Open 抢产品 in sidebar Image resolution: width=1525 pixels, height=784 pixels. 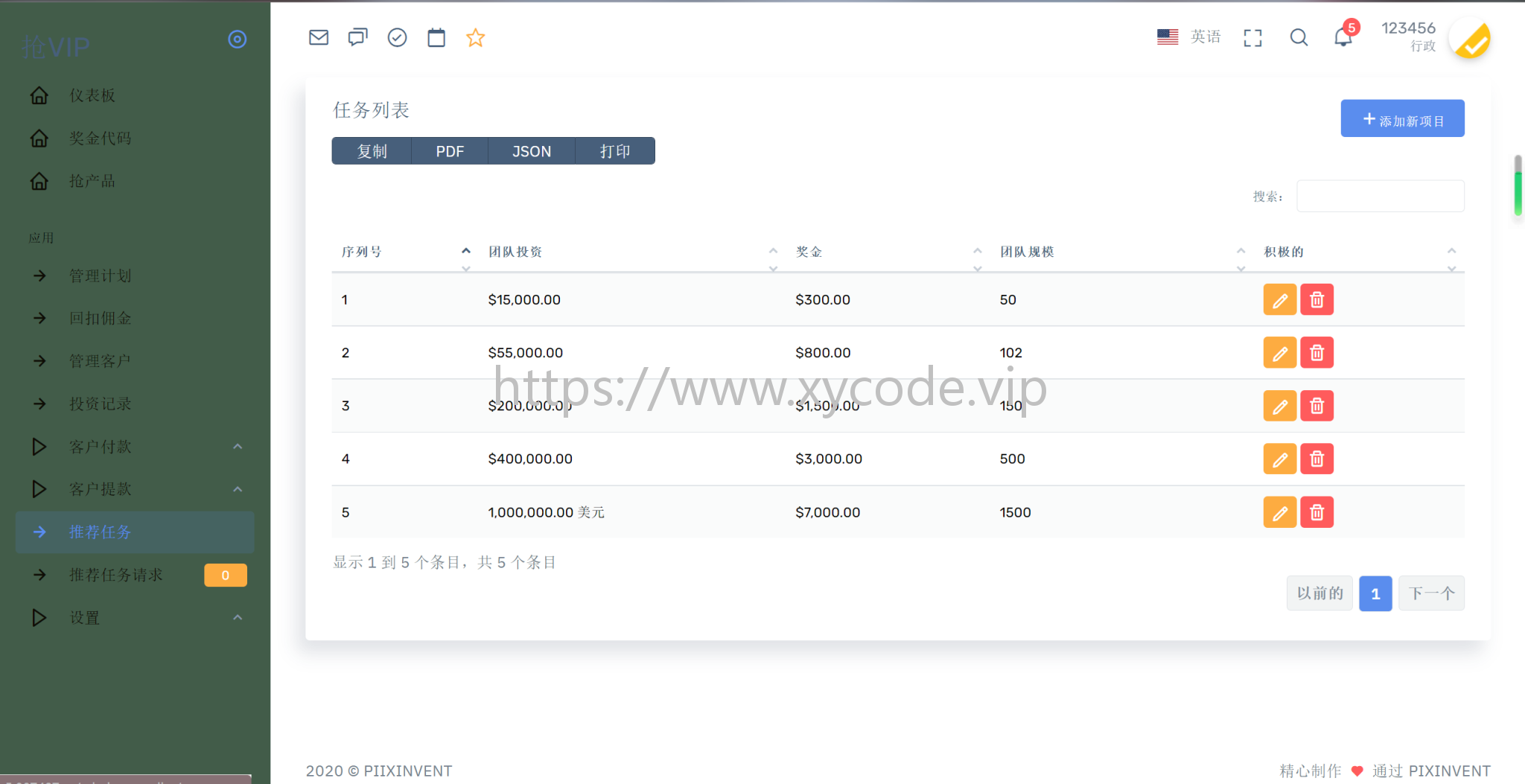(135, 181)
